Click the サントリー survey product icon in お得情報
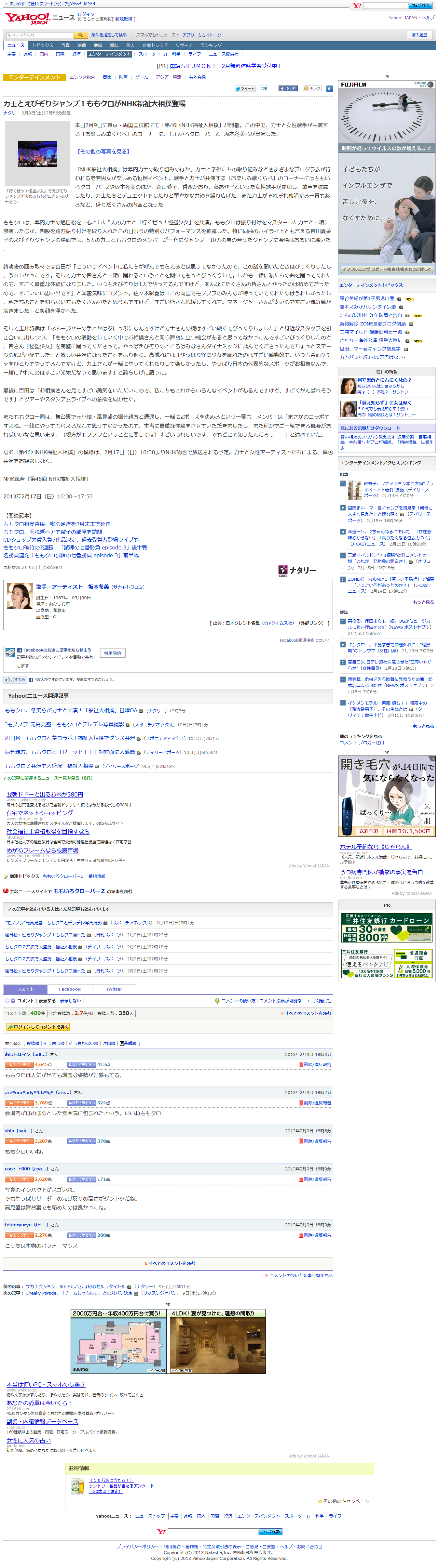 pyautogui.click(x=77, y=1486)
